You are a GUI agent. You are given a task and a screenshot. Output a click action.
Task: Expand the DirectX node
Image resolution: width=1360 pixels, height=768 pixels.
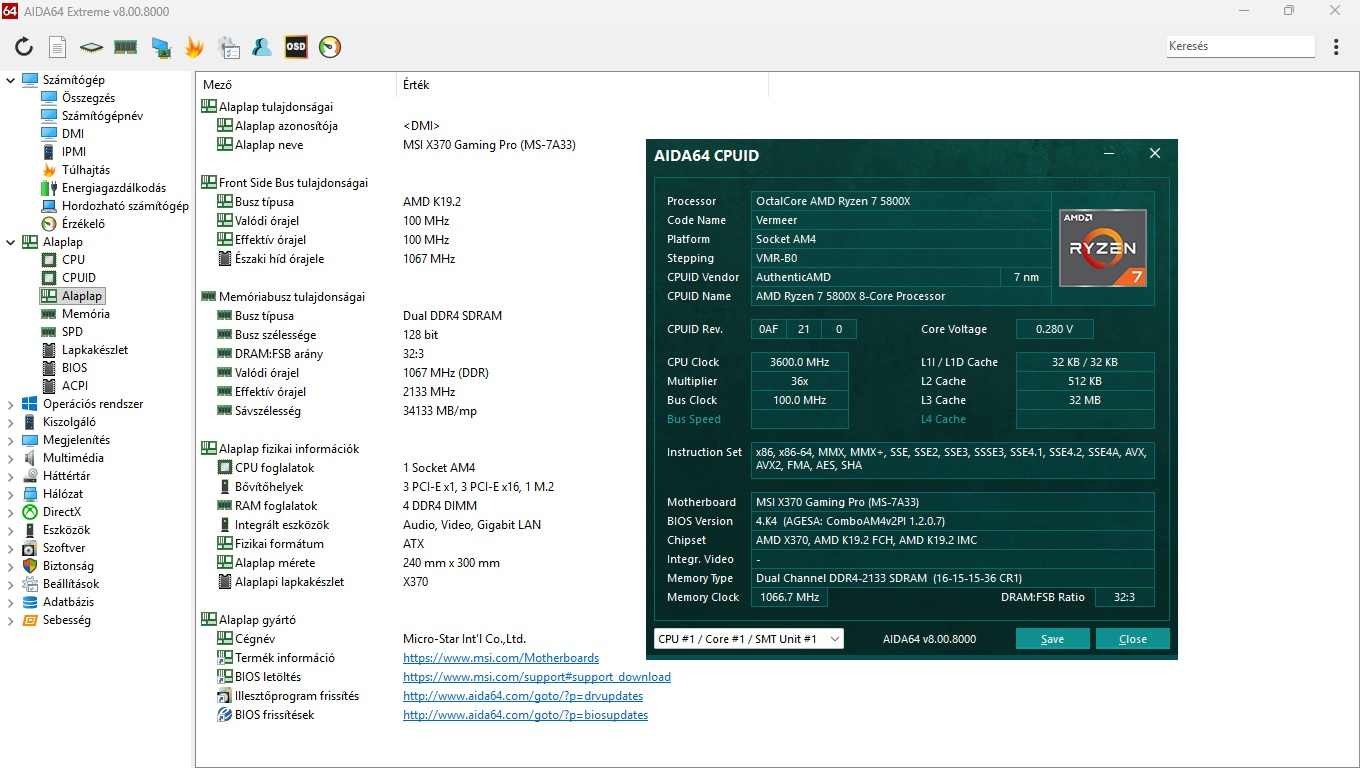pyautogui.click(x=11, y=512)
